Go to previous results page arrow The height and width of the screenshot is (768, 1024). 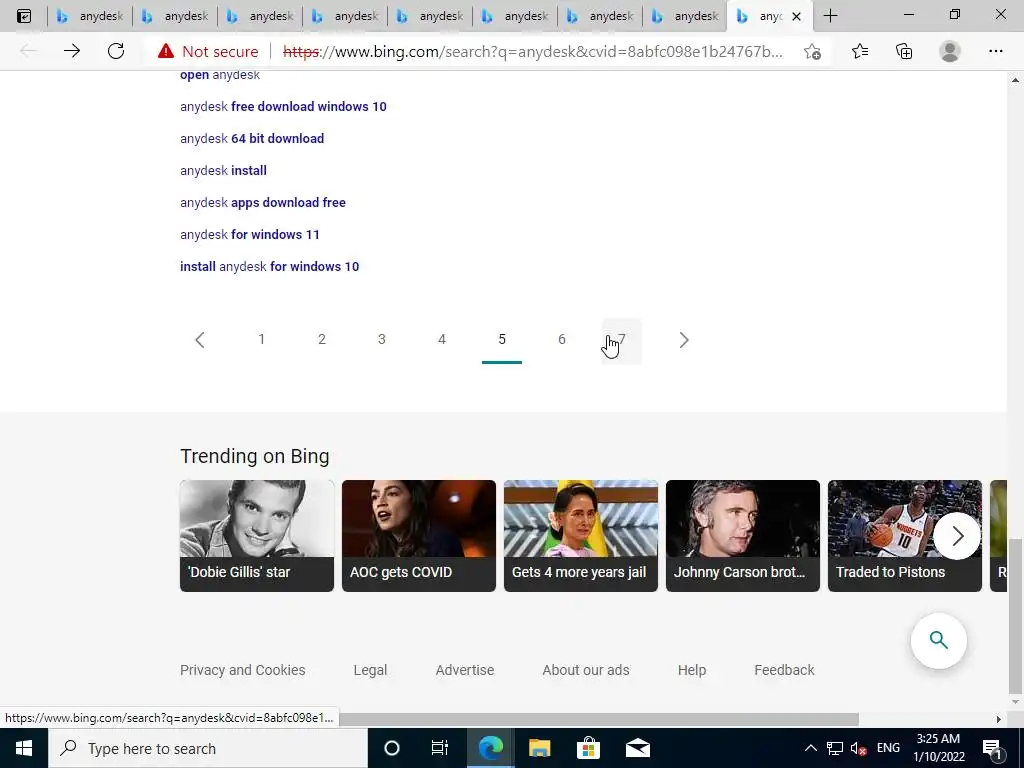(200, 340)
